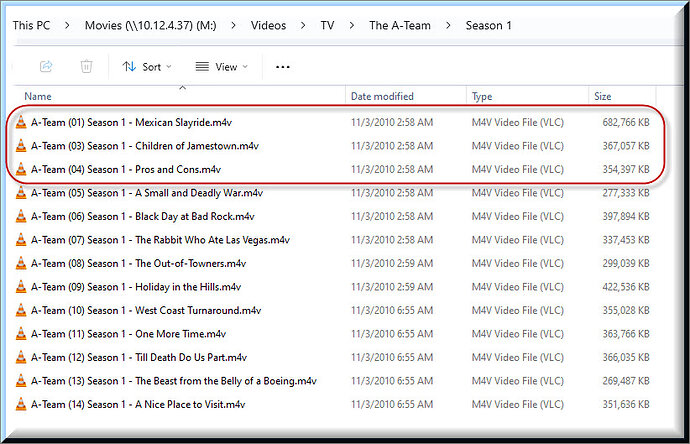Click VLC icon of Beast from the Belly file
The image size is (690, 444).
[21, 381]
